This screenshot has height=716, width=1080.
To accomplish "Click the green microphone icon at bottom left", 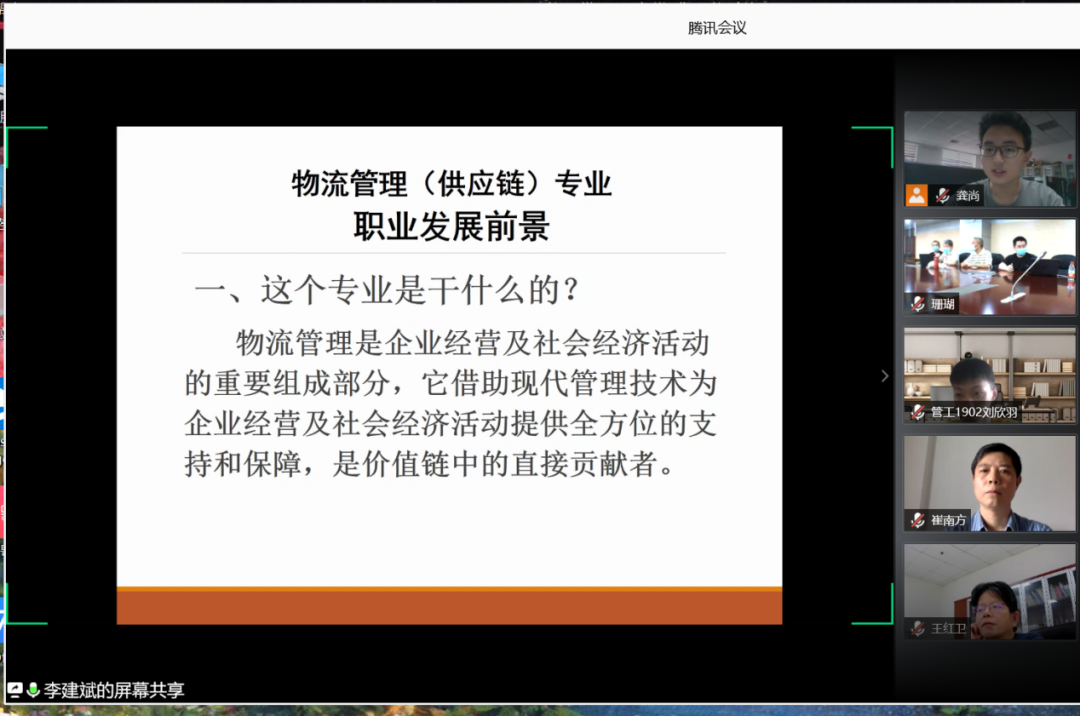I will [33, 690].
